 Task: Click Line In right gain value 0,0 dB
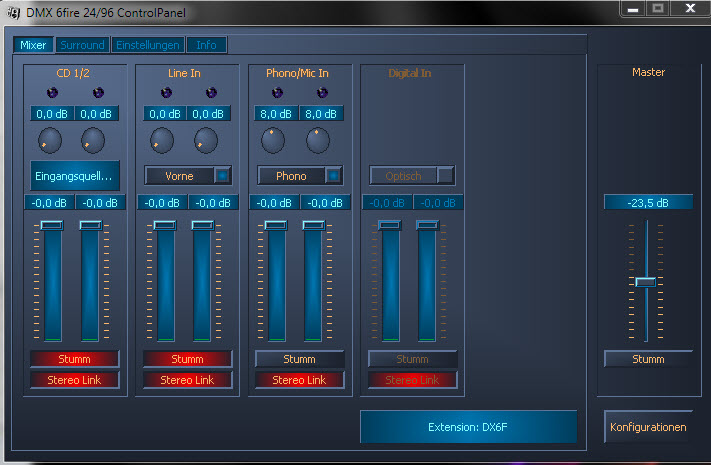click(208, 114)
